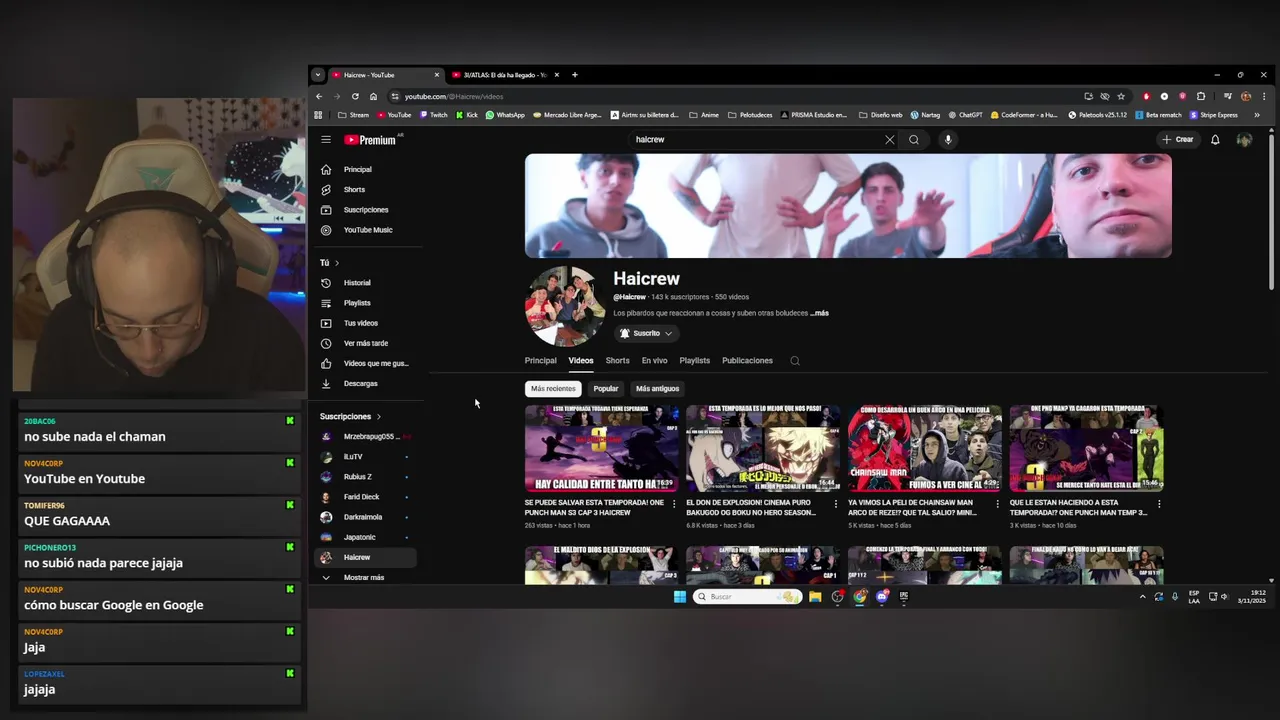Go back with browser back arrow
1280x720 pixels.
[x=319, y=97]
